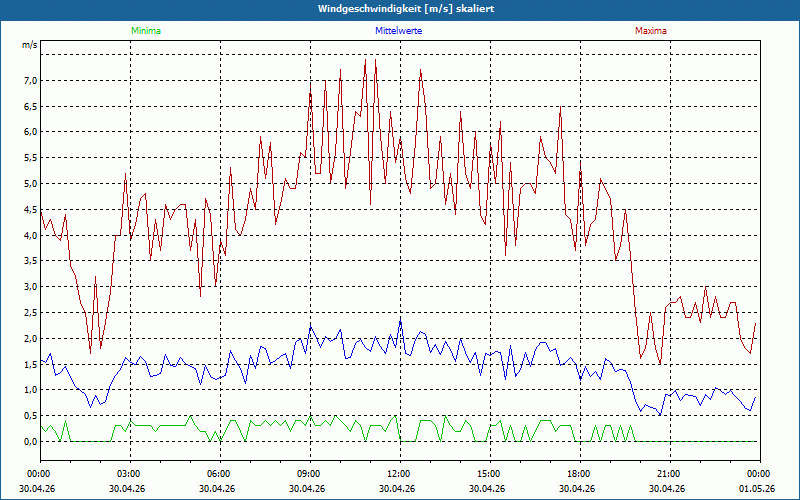Click the 21:00 time axis label
The width and height of the screenshot is (800, 500).
coord(670,474)
